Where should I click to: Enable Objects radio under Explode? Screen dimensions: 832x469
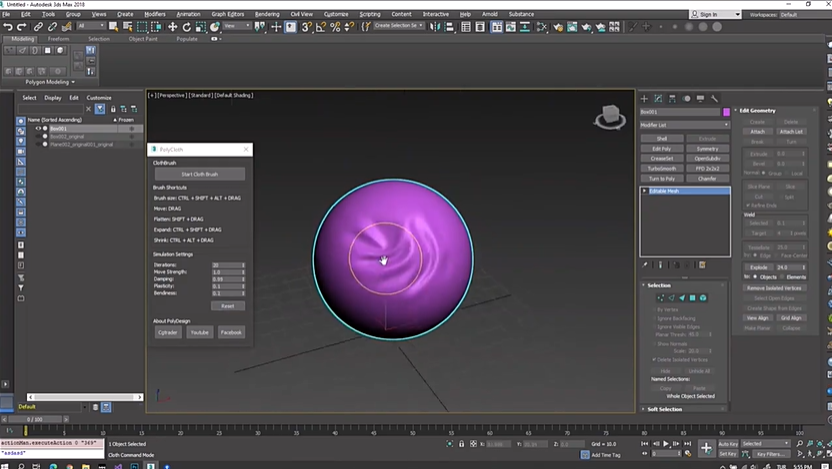[x=755, y=277]
